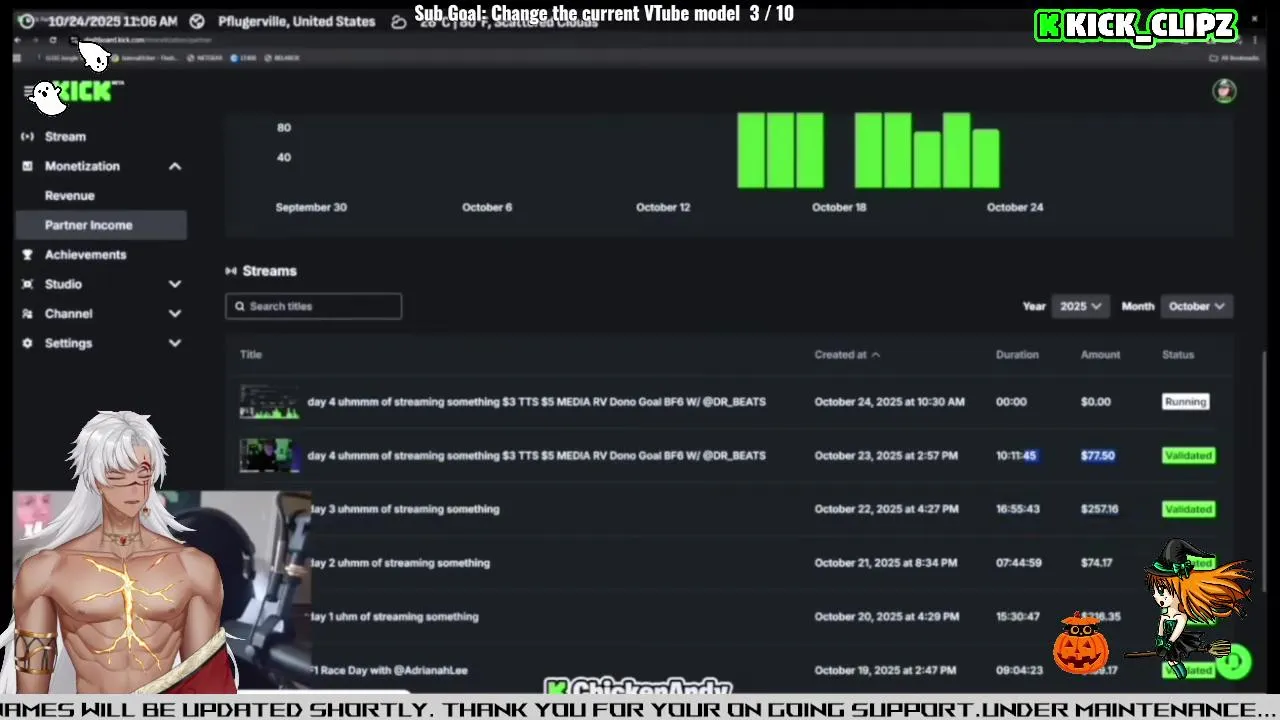Click 'October 23, 2025 at 2:57 PM' cell

(886, 456)
